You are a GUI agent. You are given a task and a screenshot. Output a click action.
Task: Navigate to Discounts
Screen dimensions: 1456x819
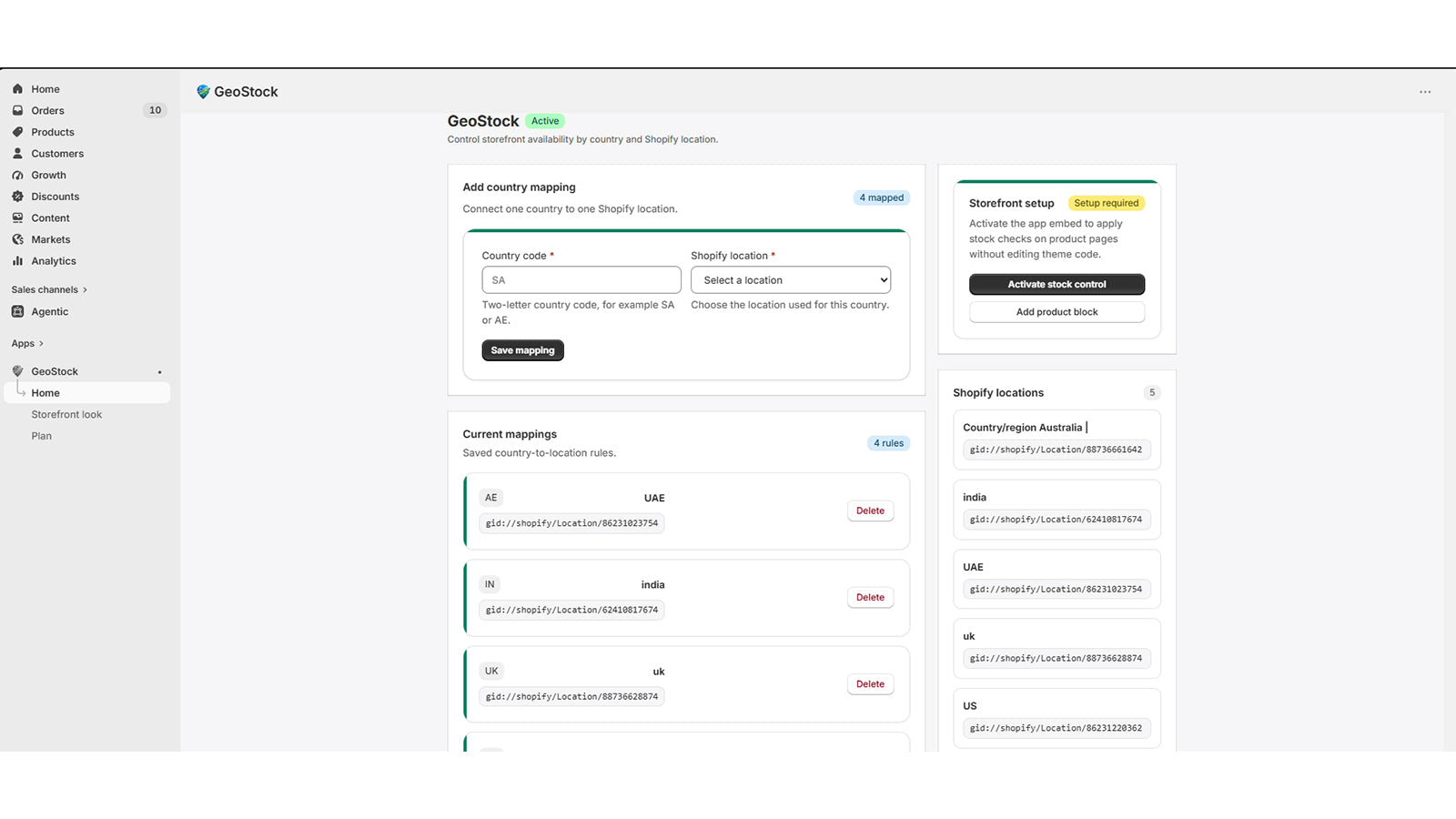[x=56, y=197]
